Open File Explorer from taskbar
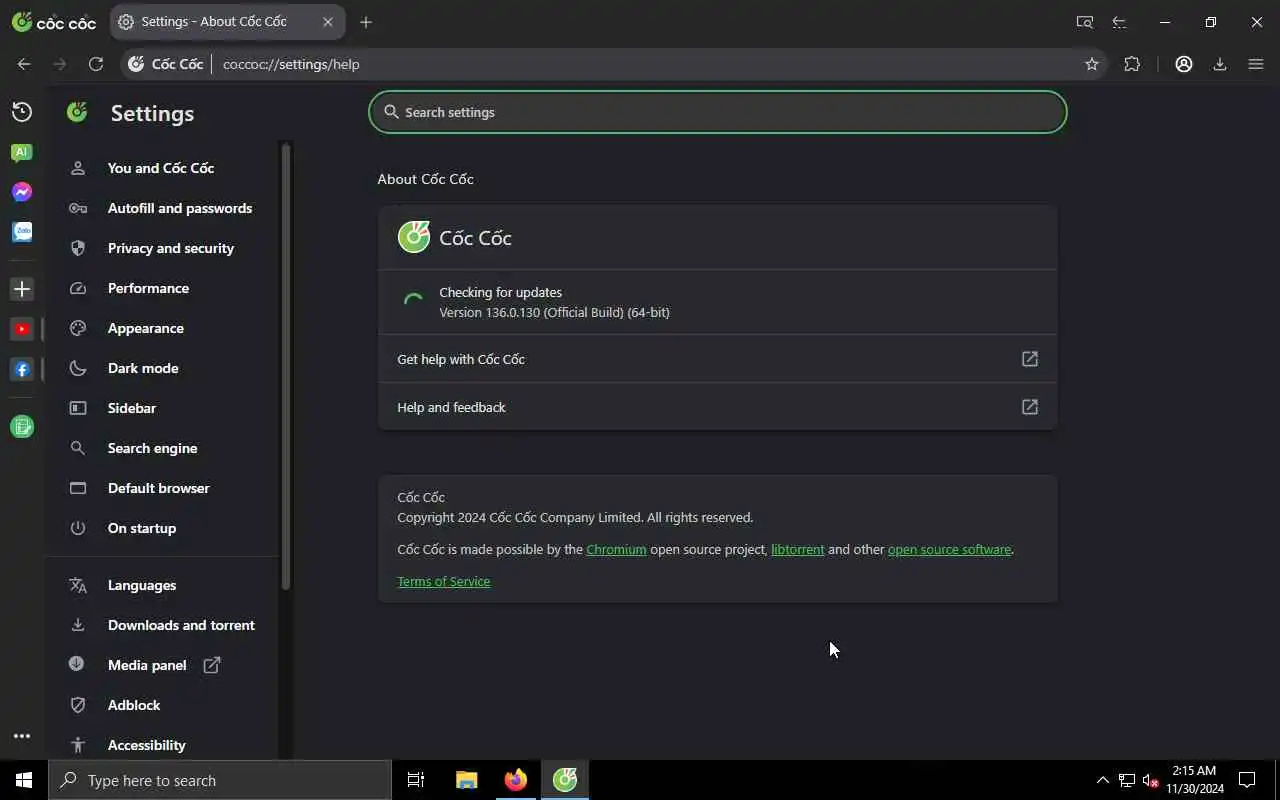 (466, 780)
